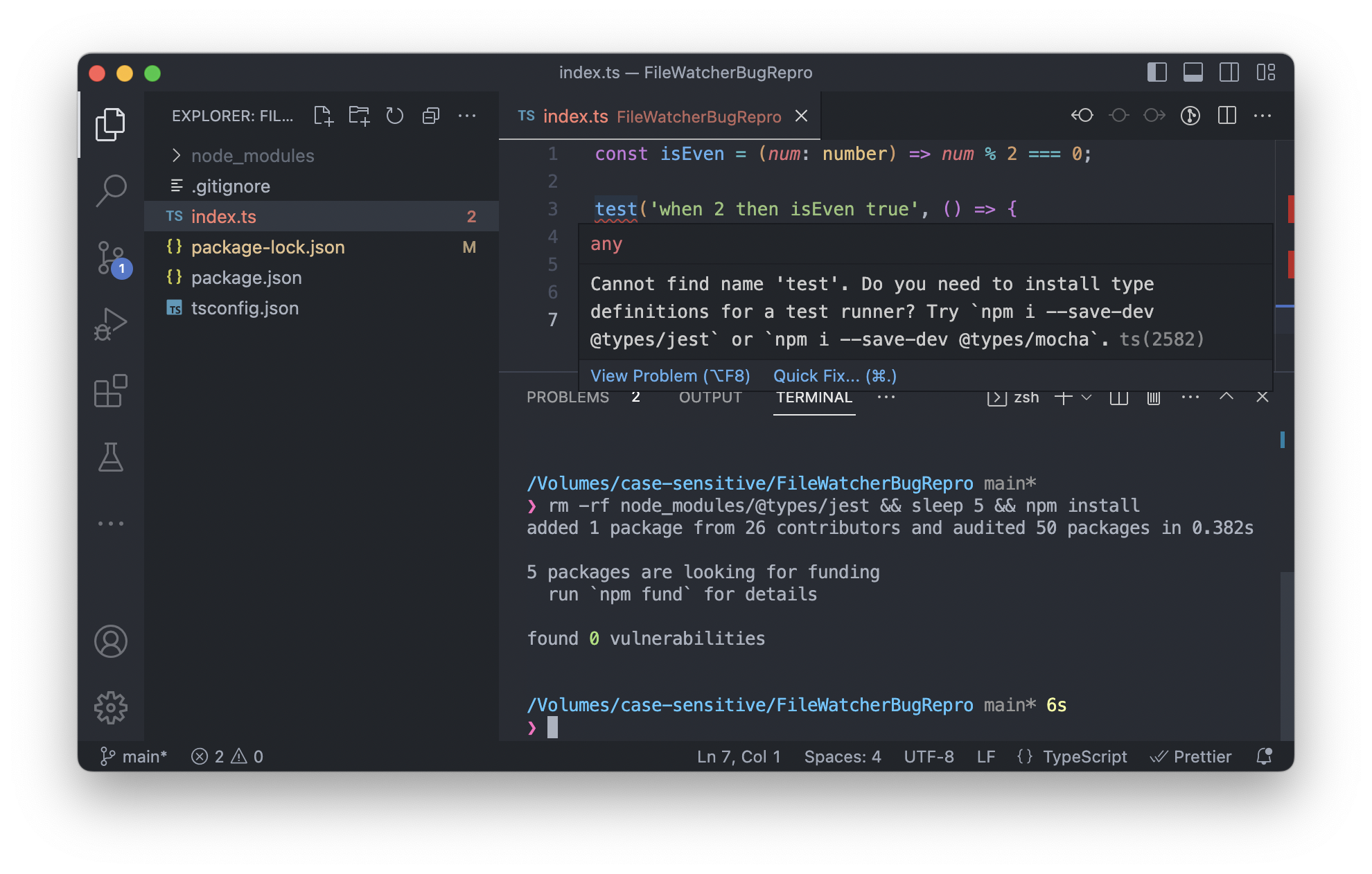Switch to the PROBLEMS tab
The image size is (1372, 874).
(x=568, y=397)
